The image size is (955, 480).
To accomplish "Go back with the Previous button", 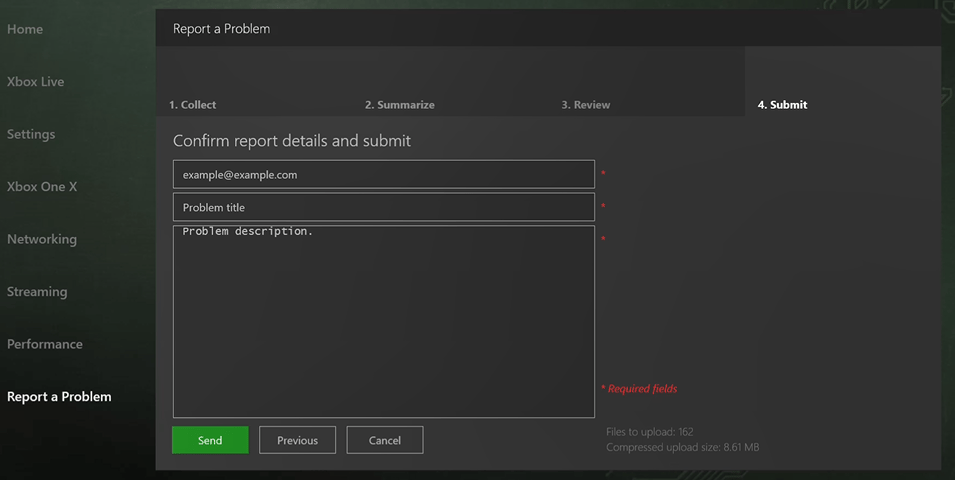I will tap(297, 440).
